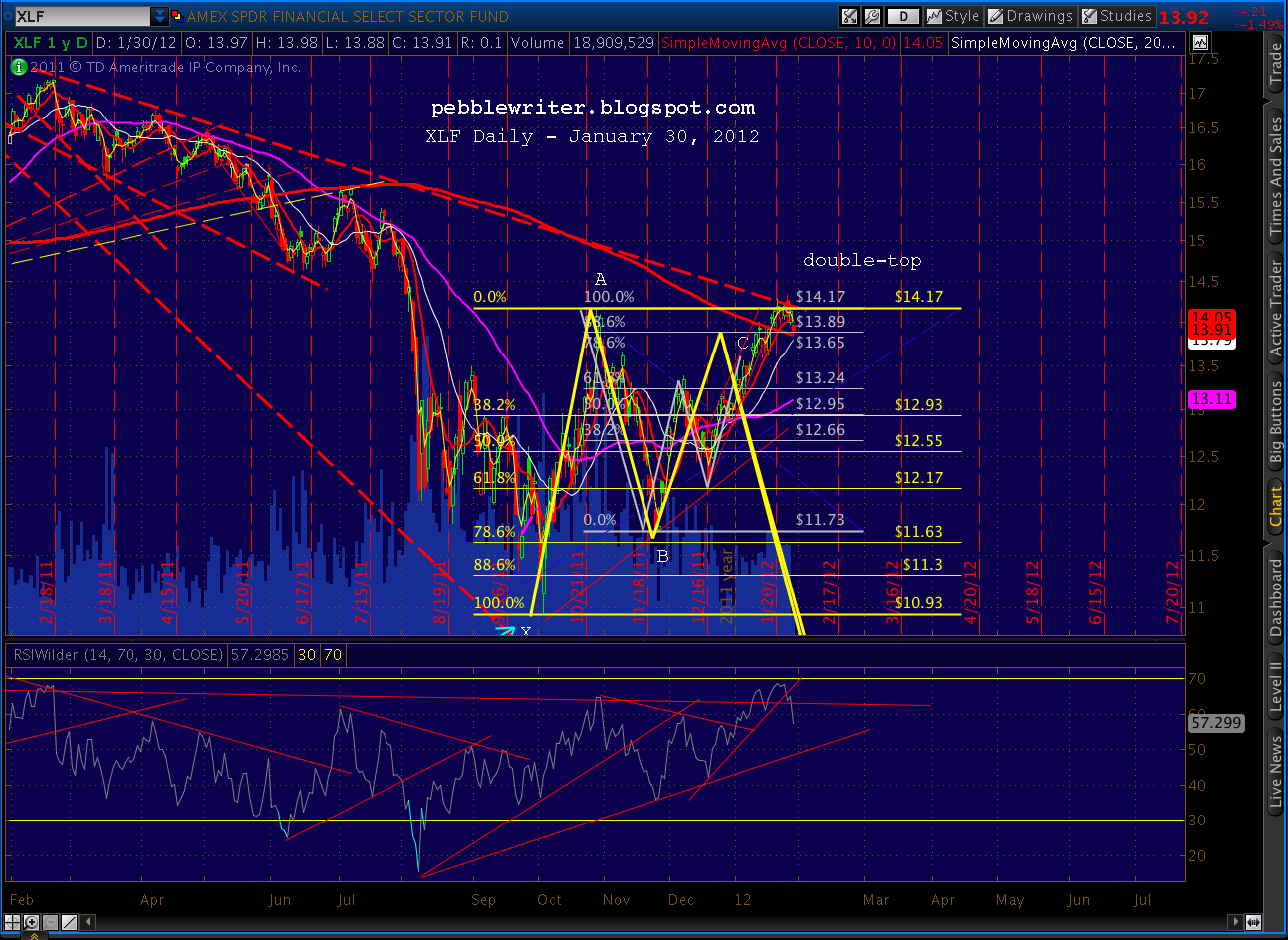Viewport: 1288px width, 940px height.
Task: Click the white $11.73 retracement label
Action: pyautogui.click(x=820, y=520)
